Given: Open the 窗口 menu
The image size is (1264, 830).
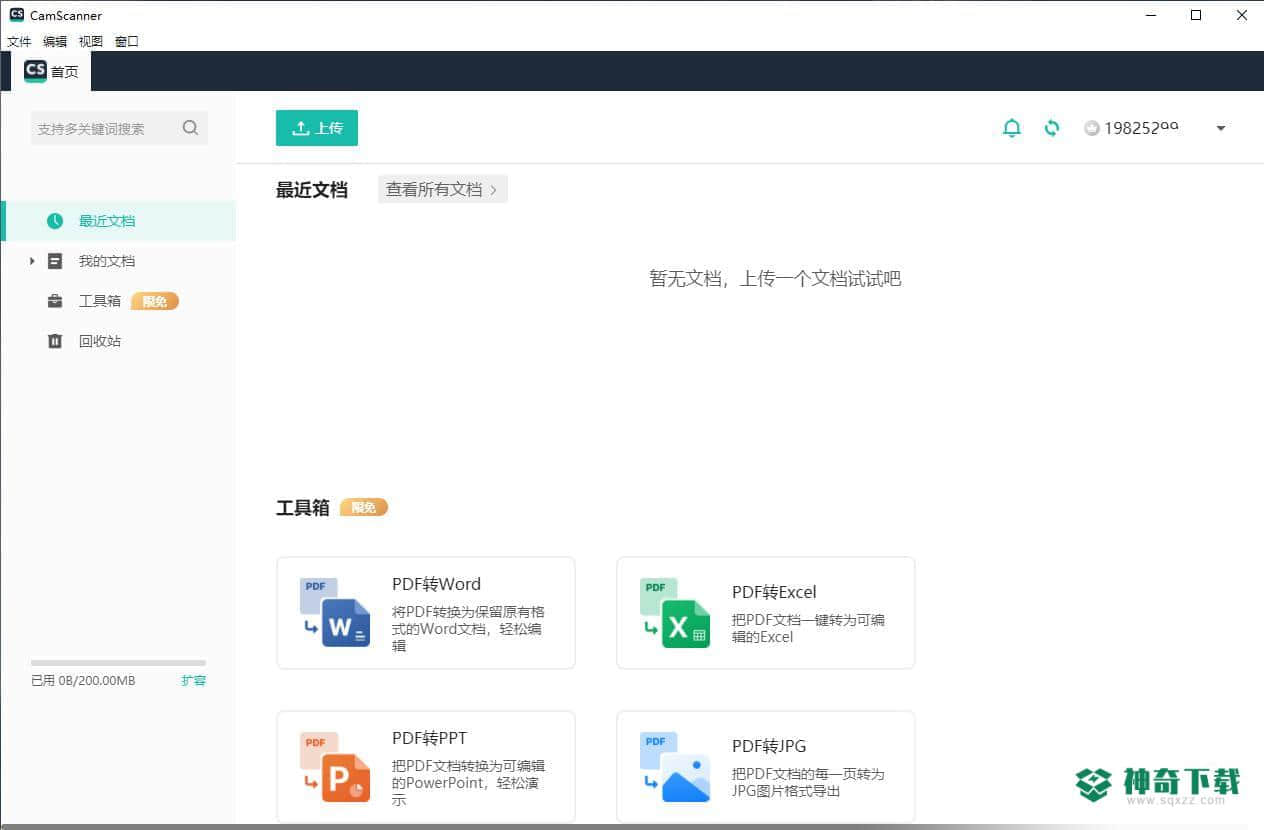Looking at the screenshot, I should tap(127, 41).
